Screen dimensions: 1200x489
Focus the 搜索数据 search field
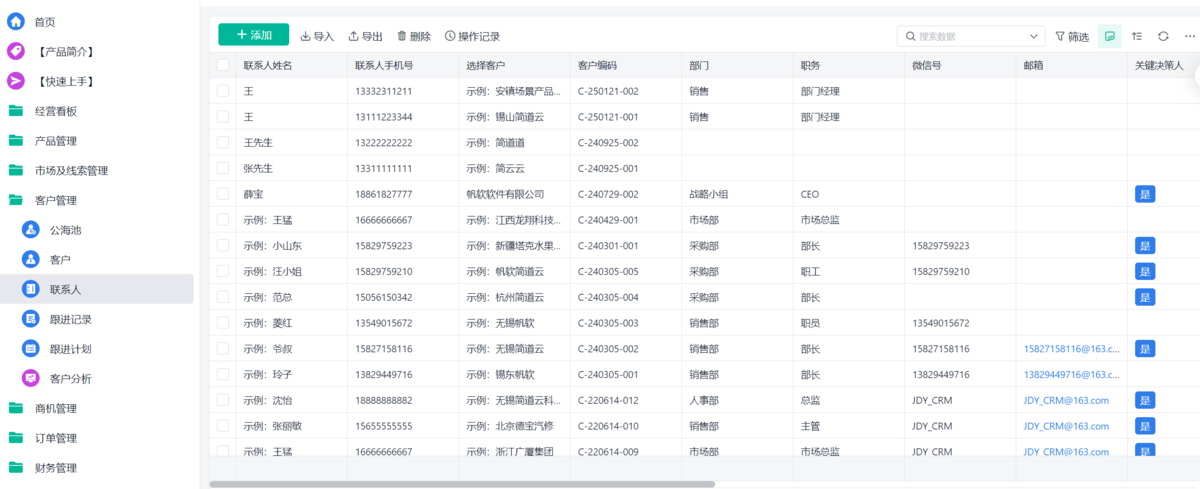(x=971, y=36)
